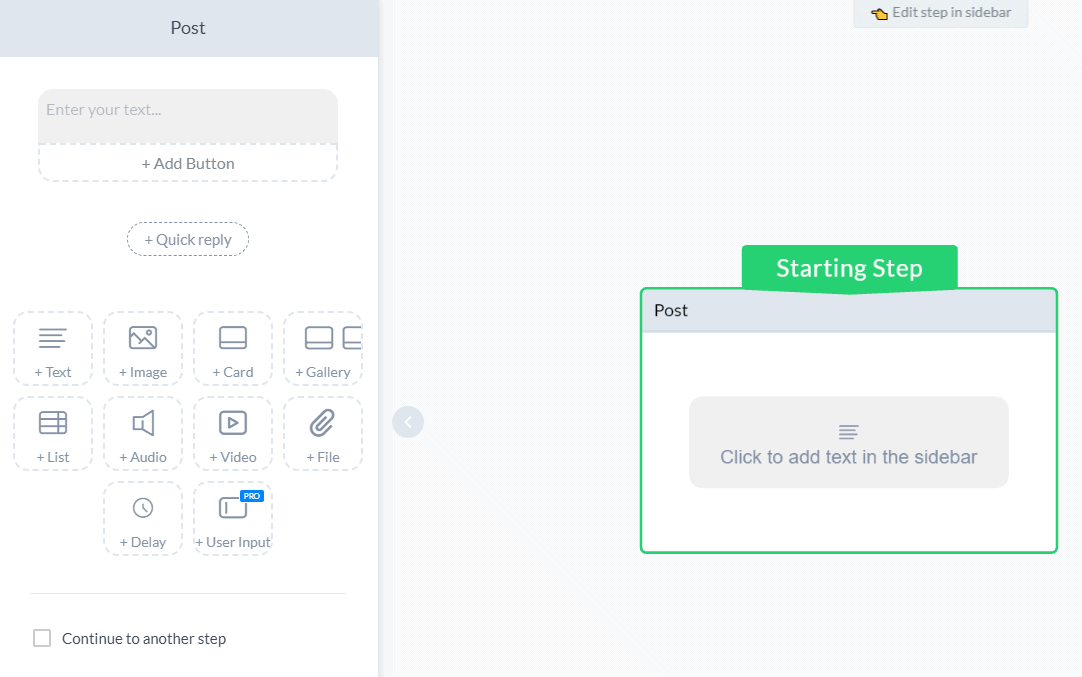This screenshot has height=677, width=1082.
Task: Attach a File block
Action: pyautogui.click(x=323, y=433)
